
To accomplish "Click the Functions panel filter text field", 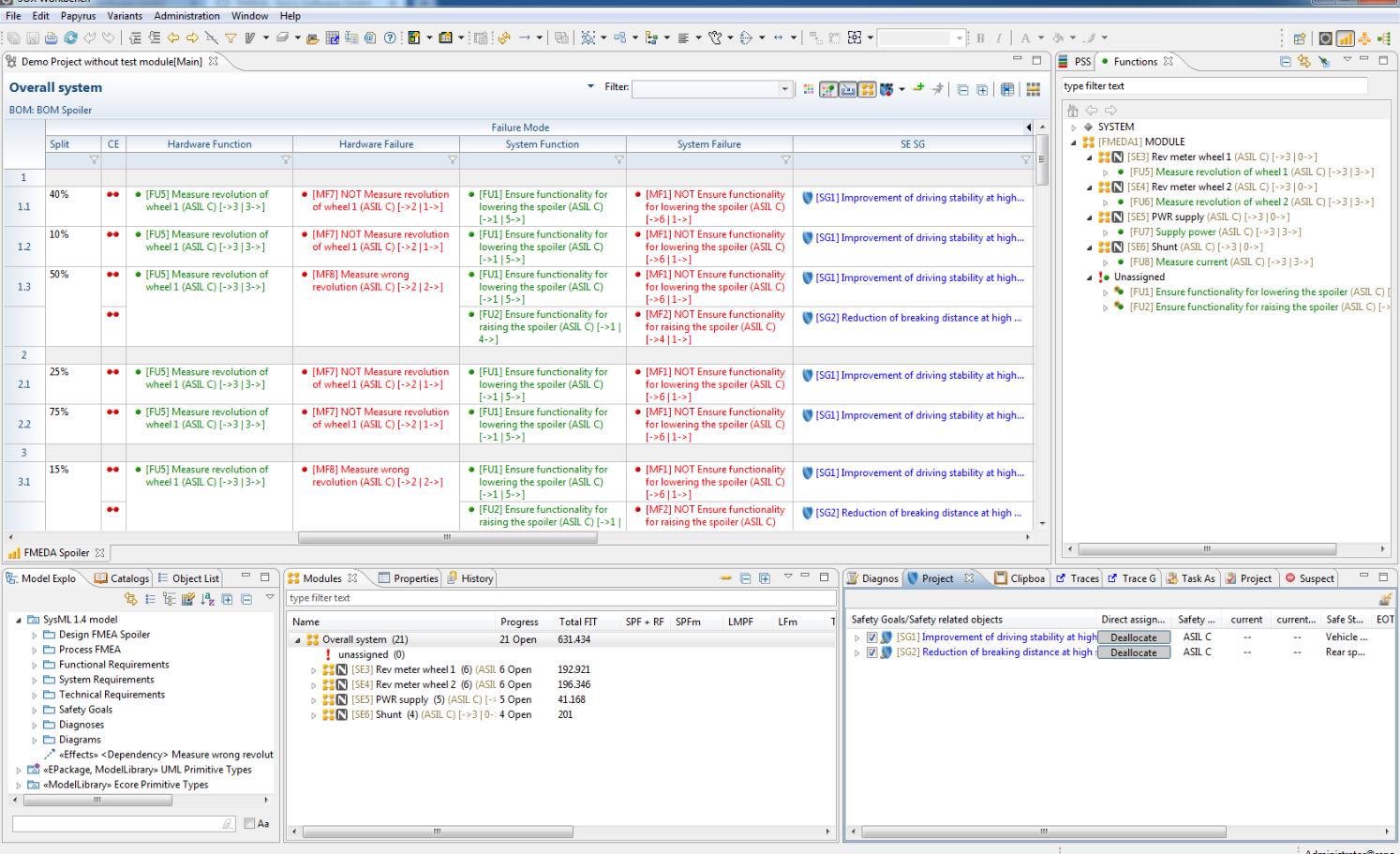I will point(1214,86).
